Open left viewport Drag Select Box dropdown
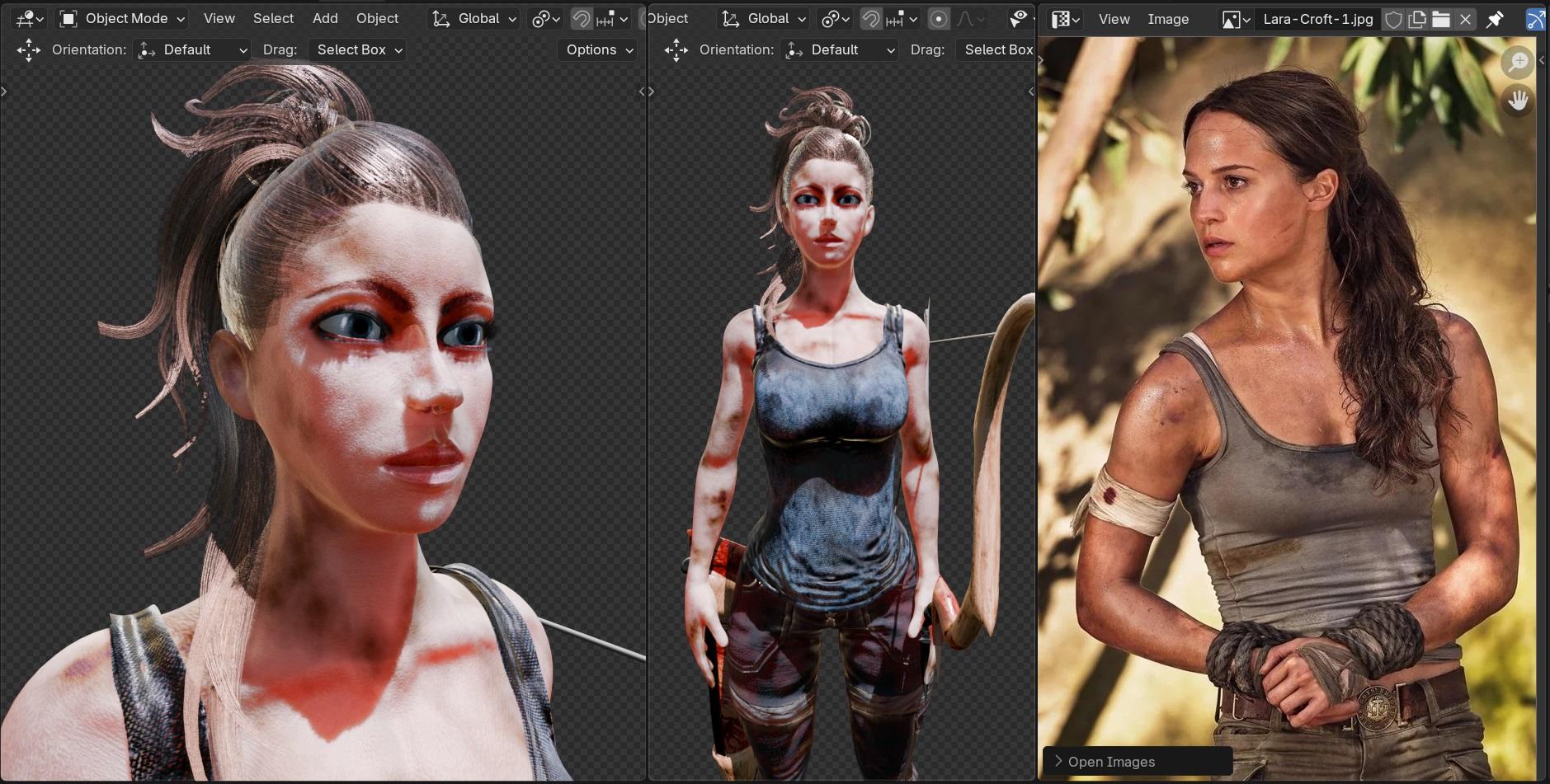Screen dimensions: 1550x784 point(359,49)
